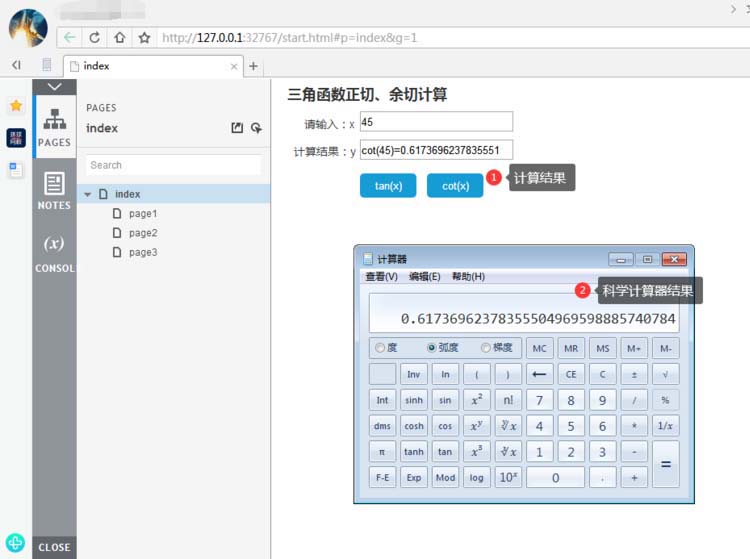Screen dimensions: 750x559
Task: Click the dark blue app icon in sidebar
Action: click(x=16, y=138)
